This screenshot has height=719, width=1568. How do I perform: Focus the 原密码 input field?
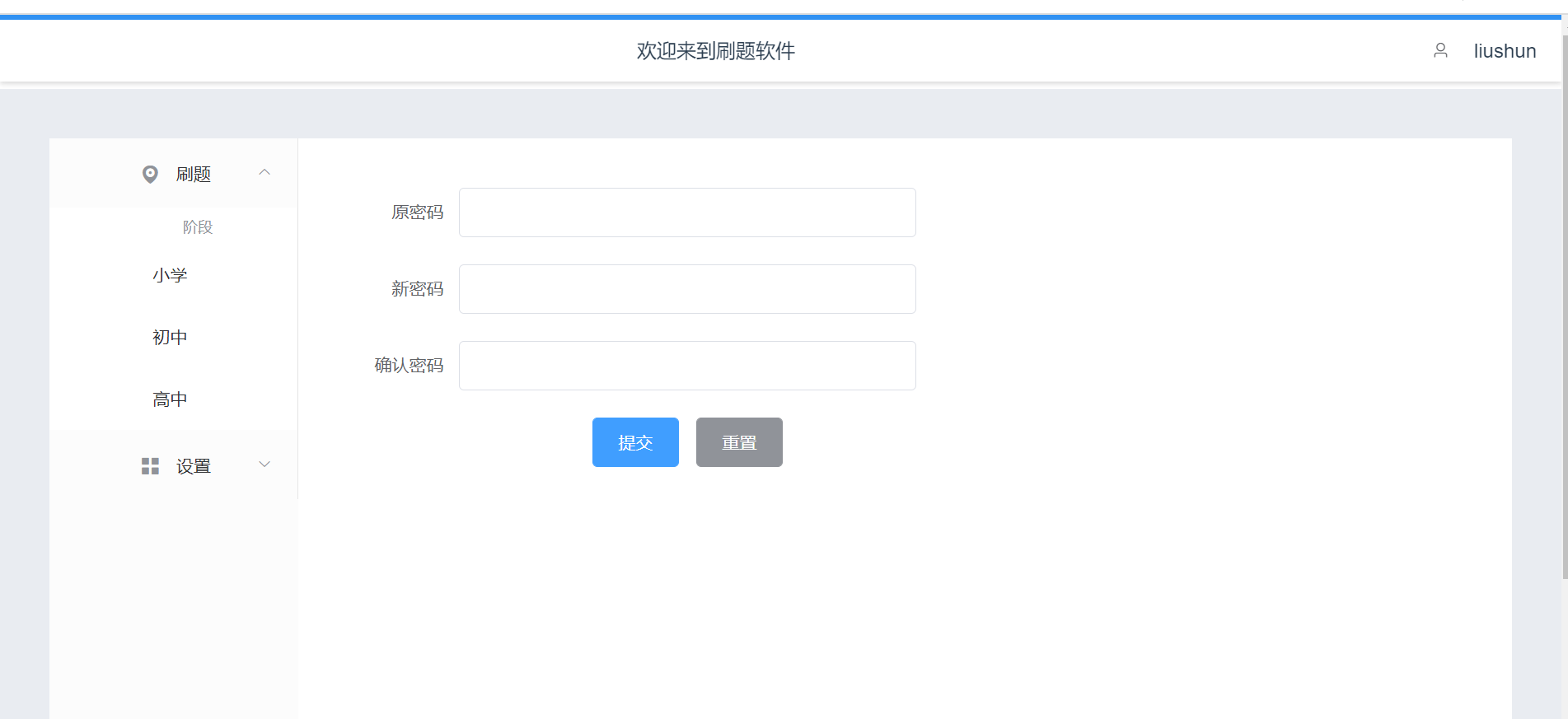click(x=687, y=212)
